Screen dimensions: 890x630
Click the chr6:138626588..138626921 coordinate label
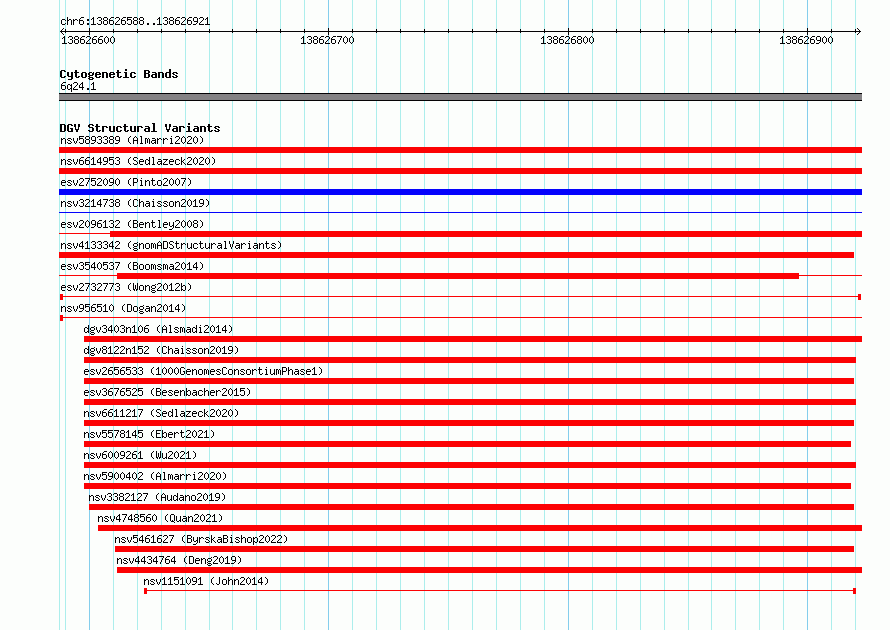point(135,22)
